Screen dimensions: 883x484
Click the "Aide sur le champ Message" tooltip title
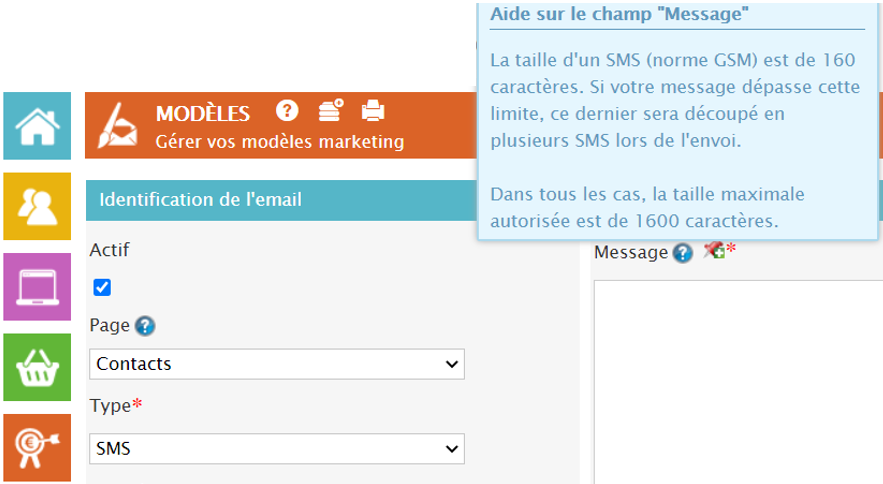point(621,14)
